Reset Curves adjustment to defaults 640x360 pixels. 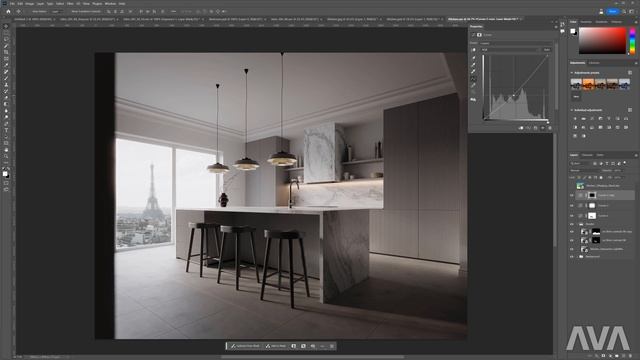536,128
